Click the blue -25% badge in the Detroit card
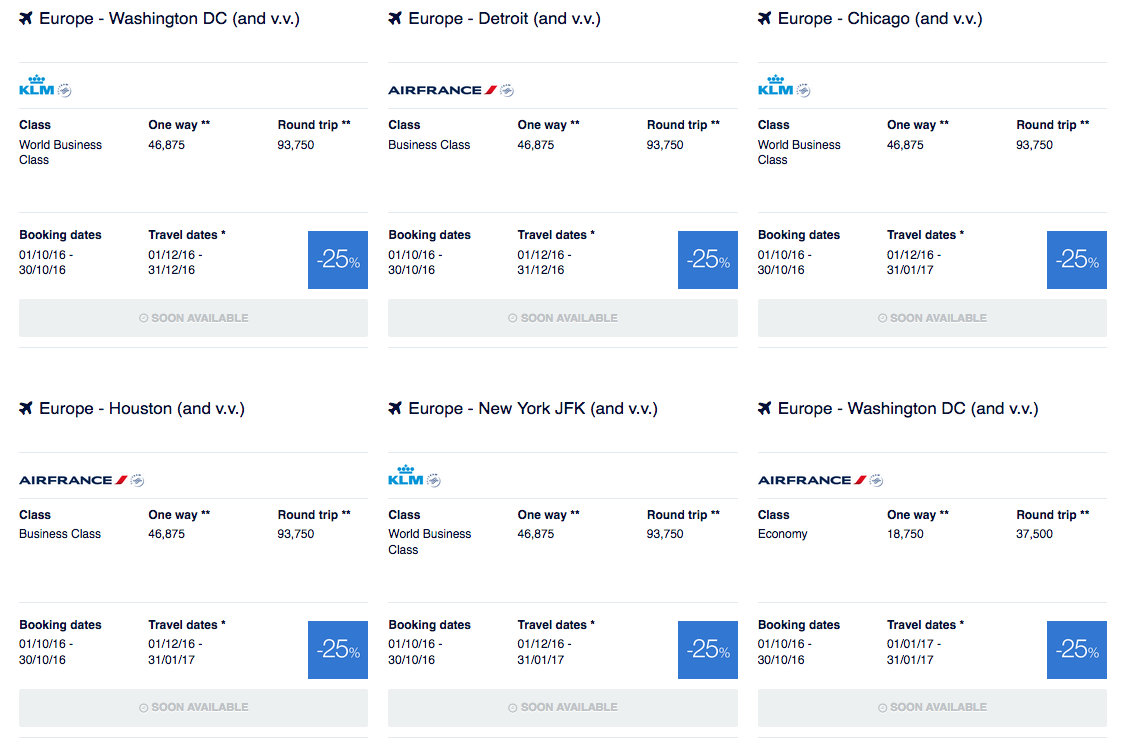Image resolution: width=1122 pixels, height=738 pixels. [707, 260]
